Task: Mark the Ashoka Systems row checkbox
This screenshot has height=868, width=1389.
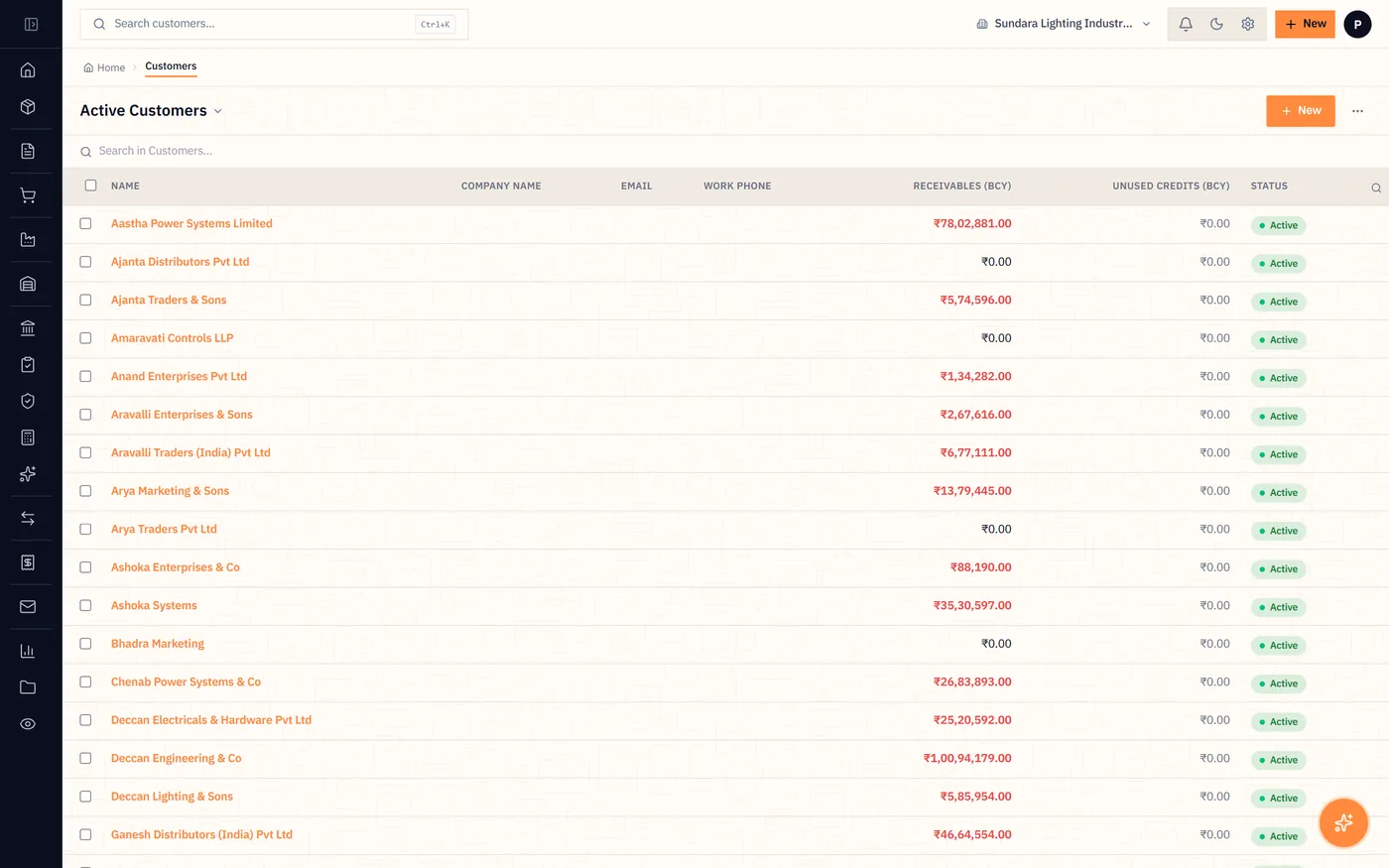Action: 85,606
